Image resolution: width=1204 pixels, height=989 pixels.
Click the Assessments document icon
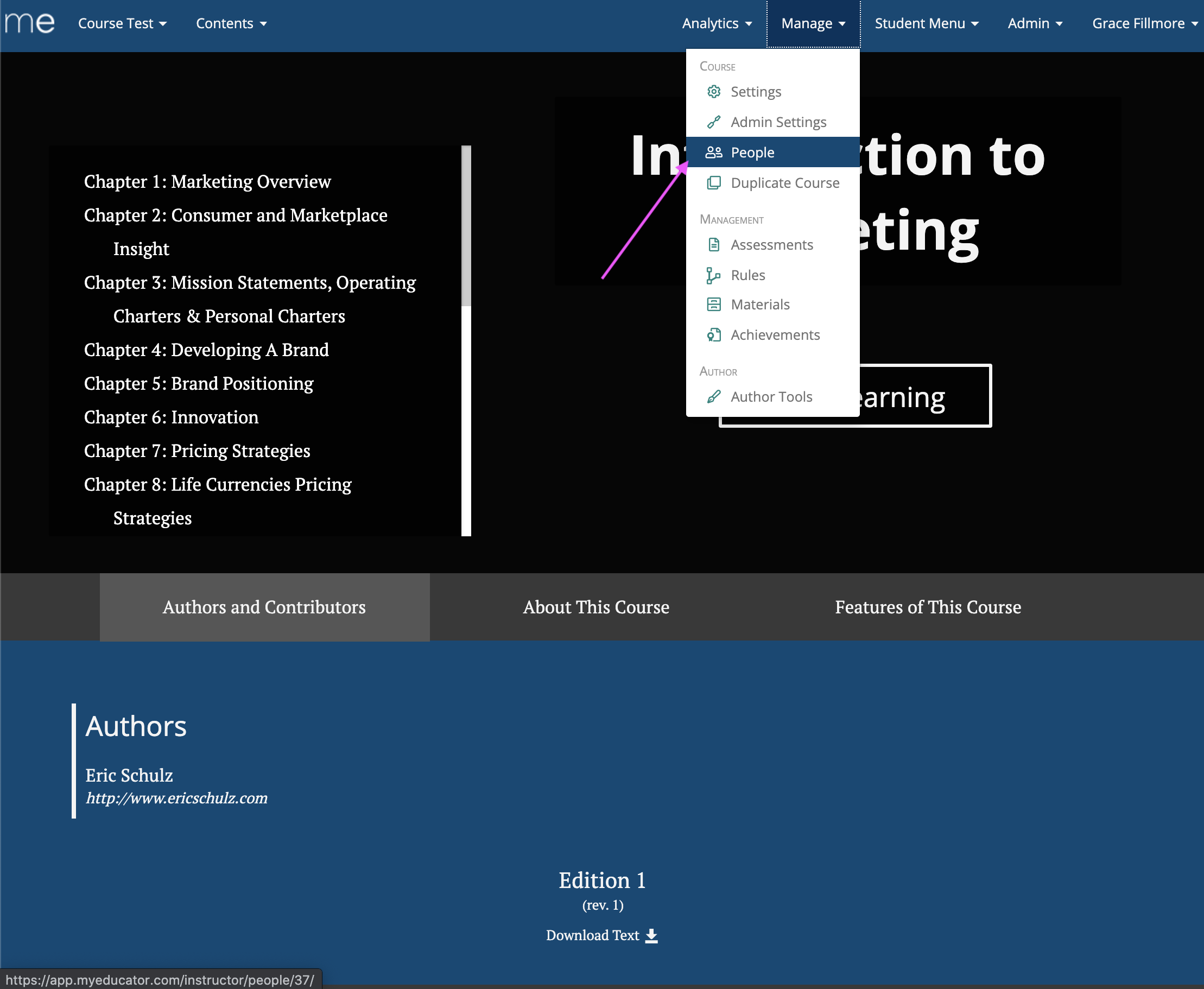713,245
